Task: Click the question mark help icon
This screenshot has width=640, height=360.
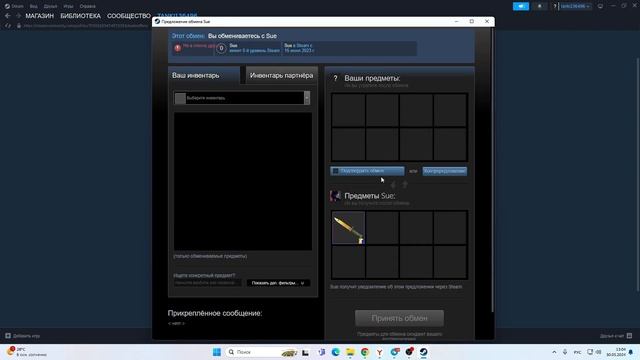Action: 336,78
